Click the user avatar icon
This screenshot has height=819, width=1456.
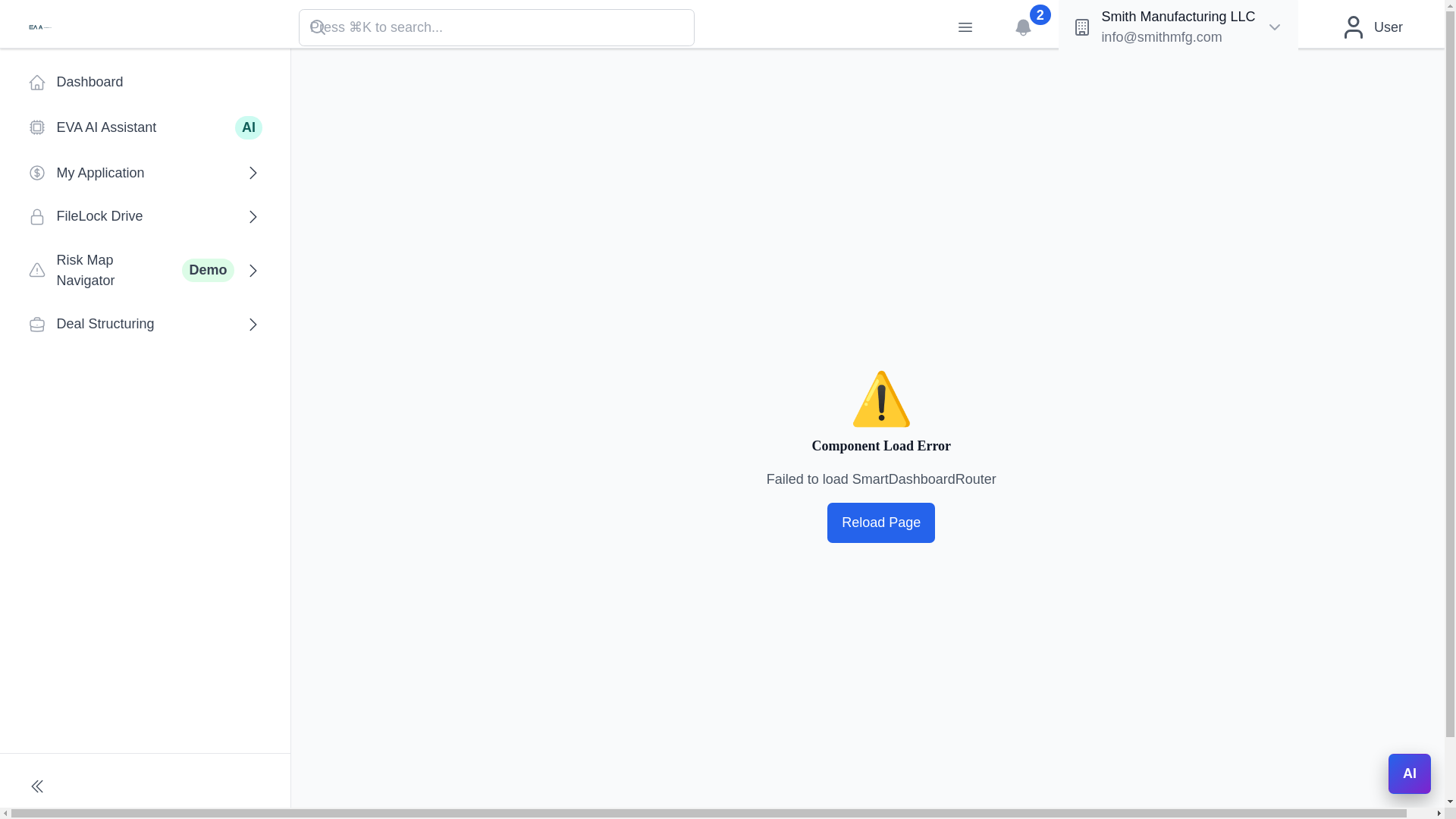[1354, 27]
